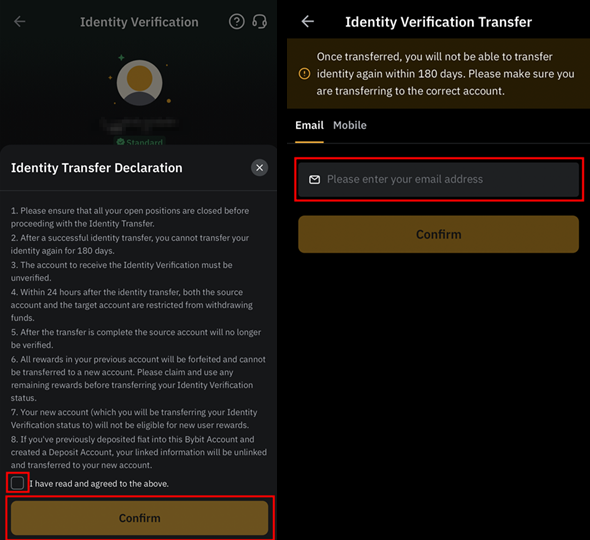Click the warning exclamation icon
590x540 pixels.
pos(304,74)
